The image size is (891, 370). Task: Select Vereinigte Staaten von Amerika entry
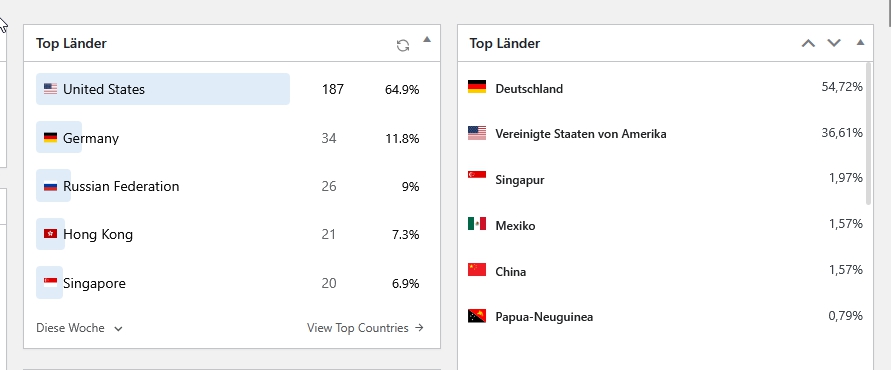coord(665,134)
